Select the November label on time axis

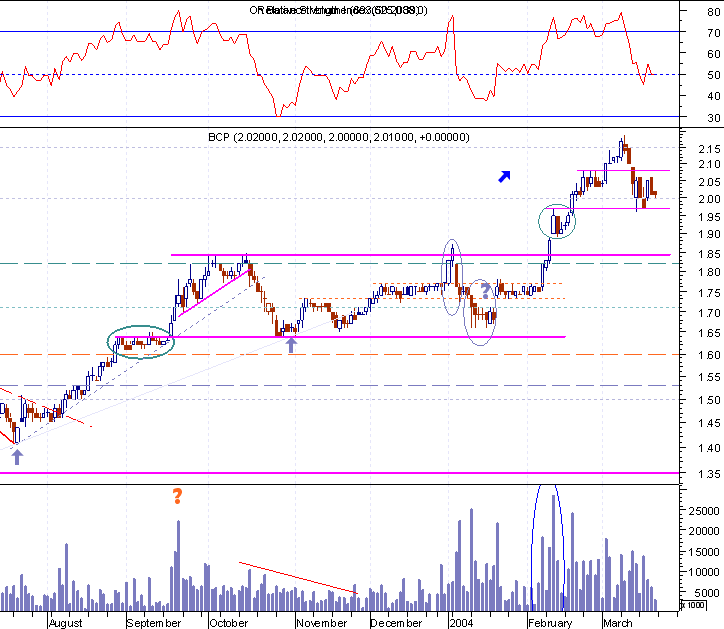321,623
